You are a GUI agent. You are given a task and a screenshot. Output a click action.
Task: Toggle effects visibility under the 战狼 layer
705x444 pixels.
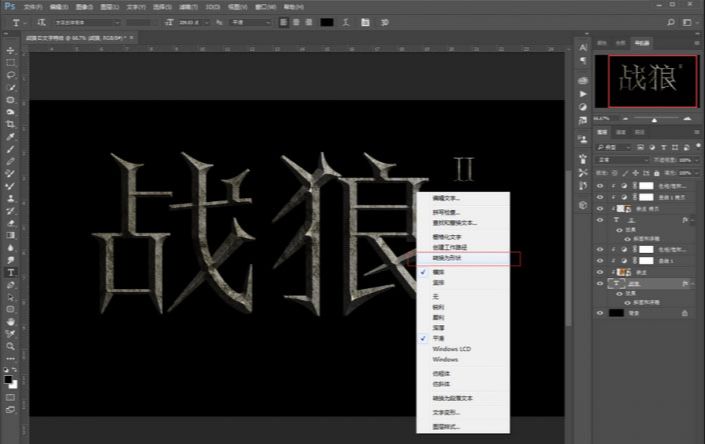(x=620, y=293)
